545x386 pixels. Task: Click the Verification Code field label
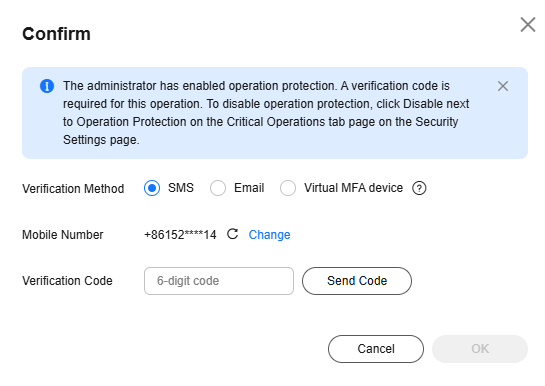click(x=67, y=281)
